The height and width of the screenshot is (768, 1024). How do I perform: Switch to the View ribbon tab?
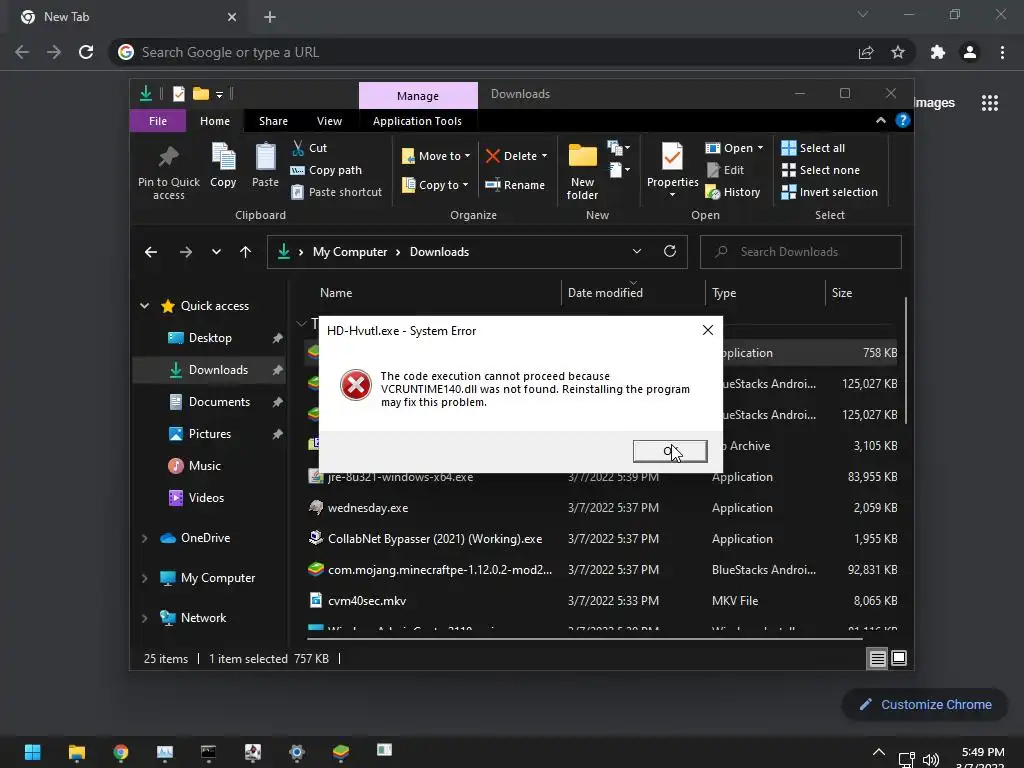click(329, 121)
